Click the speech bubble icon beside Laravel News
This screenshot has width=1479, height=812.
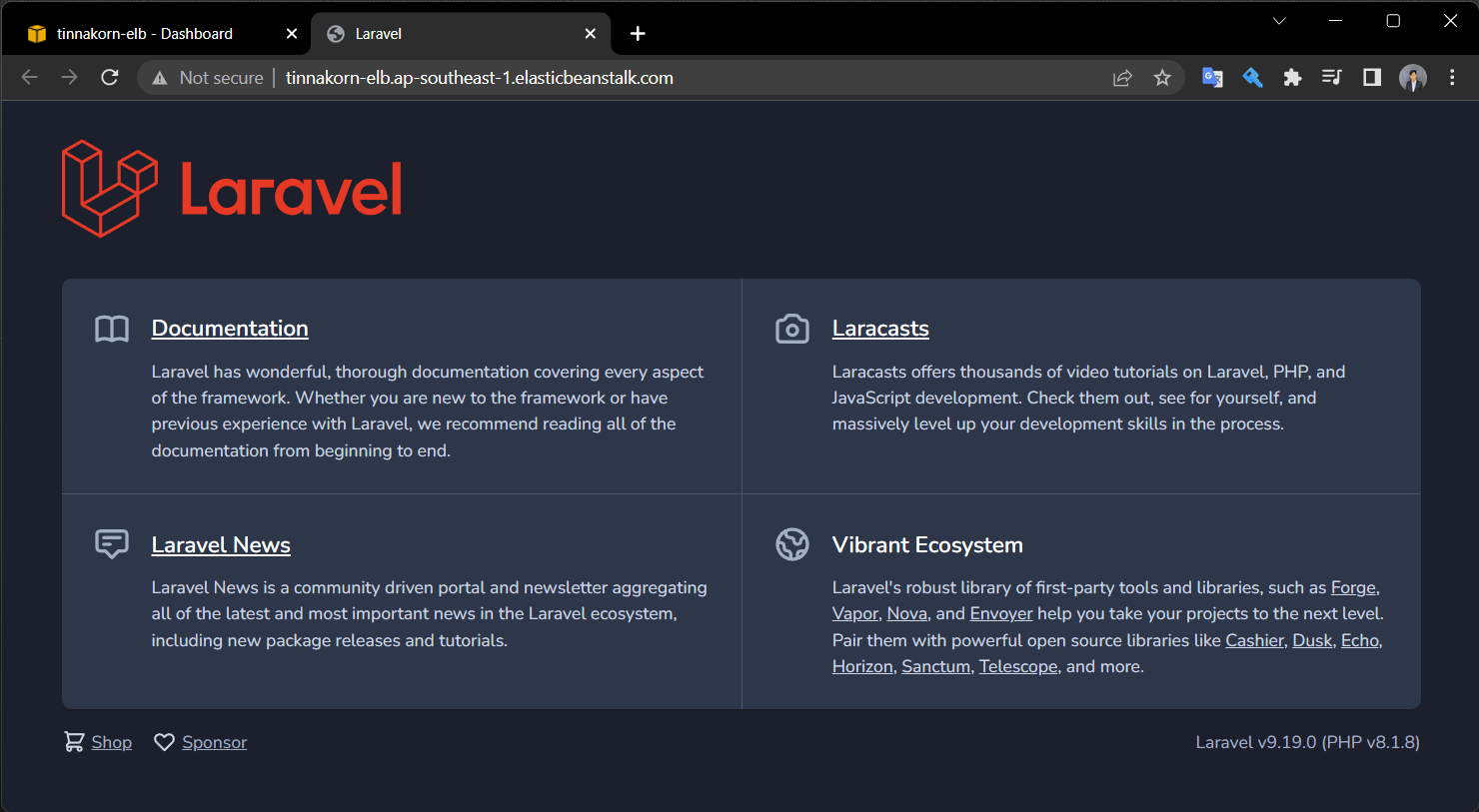[x=111, y=543]
